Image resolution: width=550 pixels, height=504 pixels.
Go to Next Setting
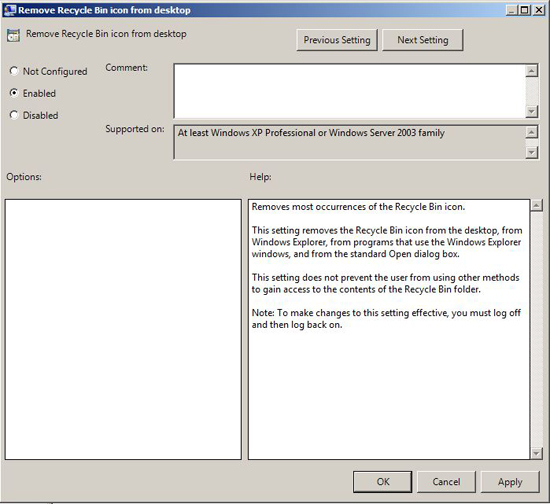pos(423,40)
